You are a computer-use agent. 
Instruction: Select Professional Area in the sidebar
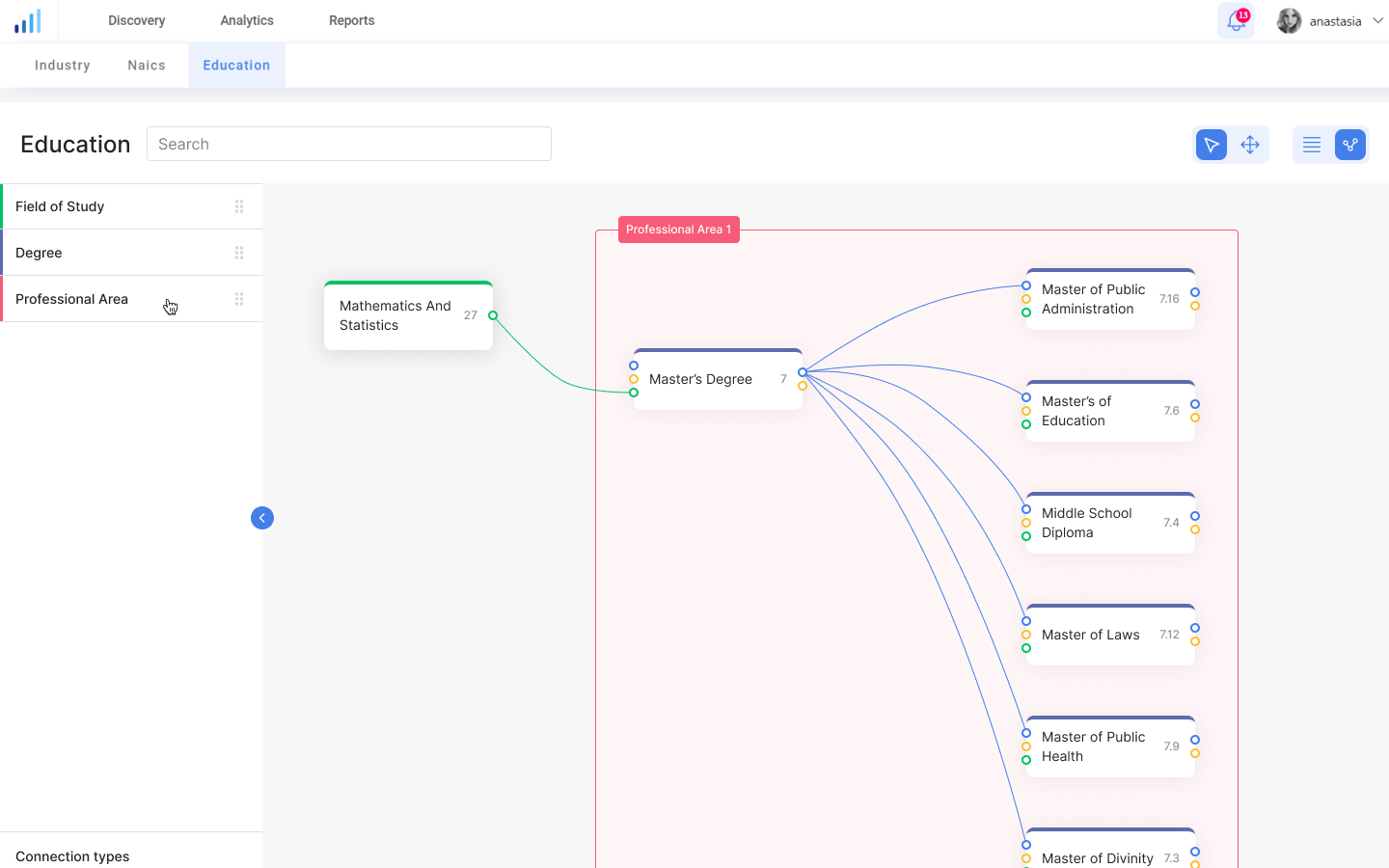(131, 299)
